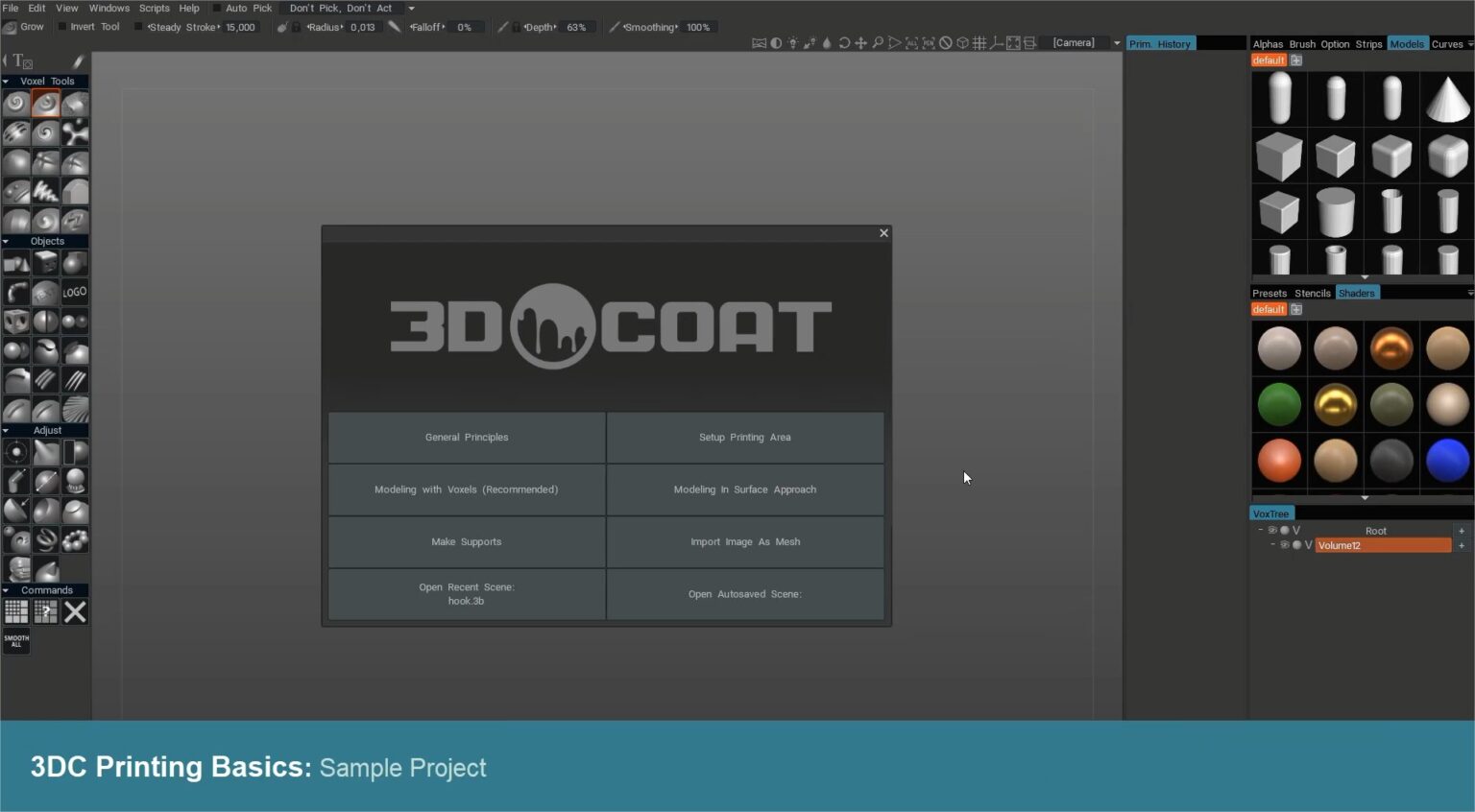
Task: Select the water droplet icon in the toolbar
Action: 827,43
